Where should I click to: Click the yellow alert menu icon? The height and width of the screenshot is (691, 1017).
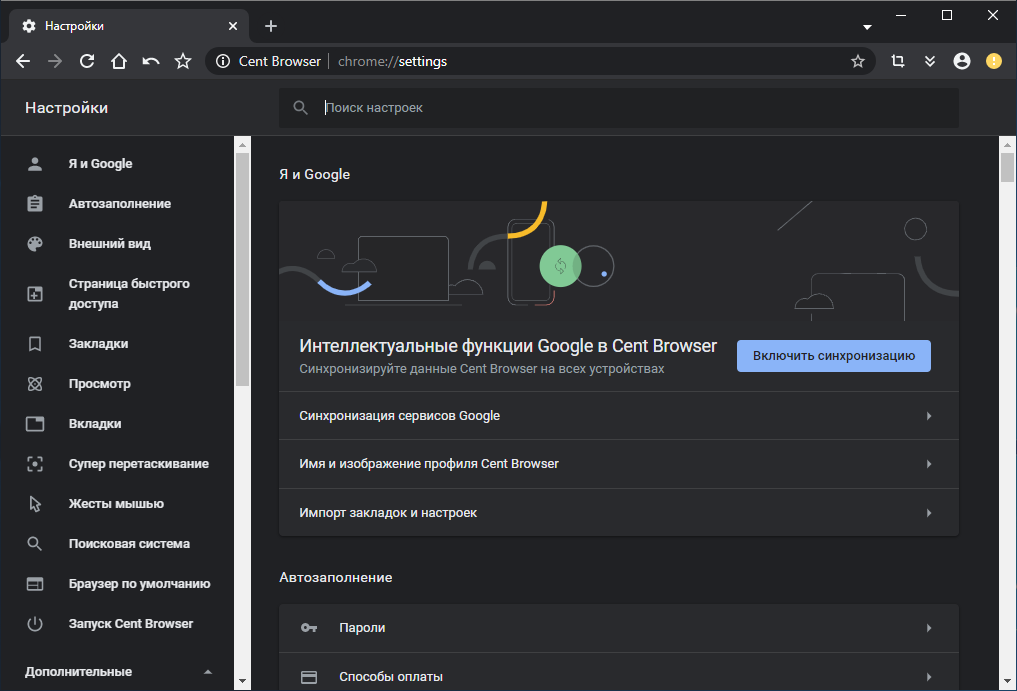pyautogui.click(x=994, y=61)
